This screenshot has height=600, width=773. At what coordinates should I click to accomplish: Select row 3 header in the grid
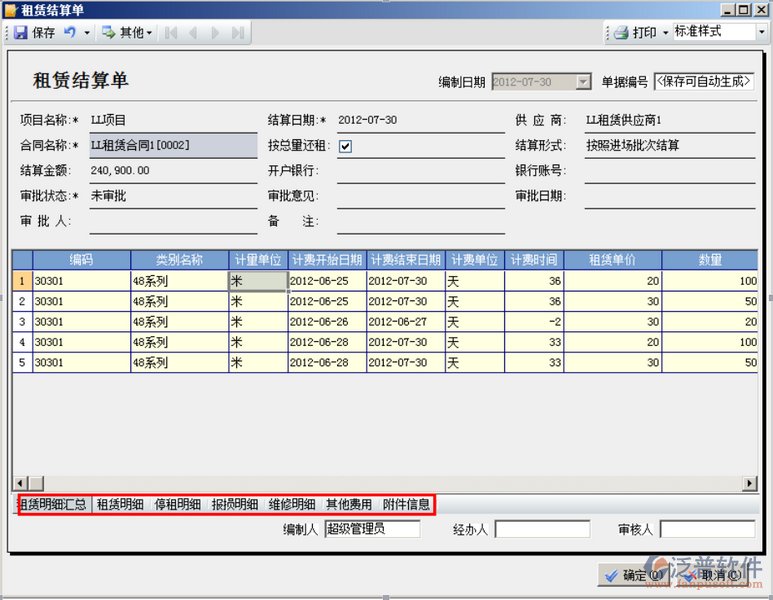coord(22,321)
